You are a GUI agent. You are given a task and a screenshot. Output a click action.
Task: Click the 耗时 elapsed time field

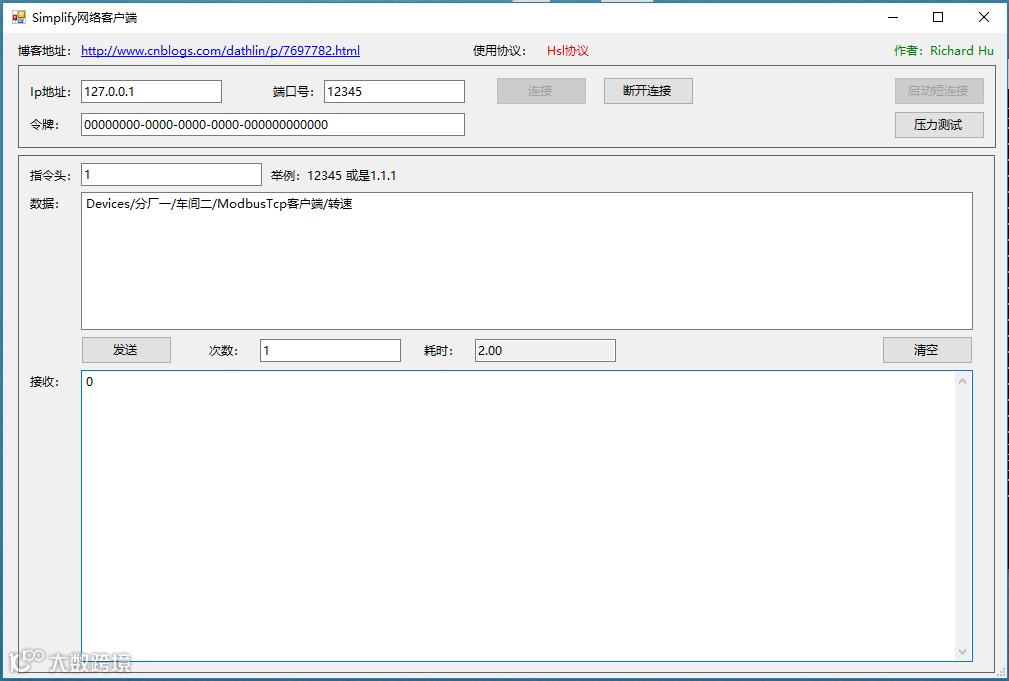pyautogui.click(x=545, y=351)
